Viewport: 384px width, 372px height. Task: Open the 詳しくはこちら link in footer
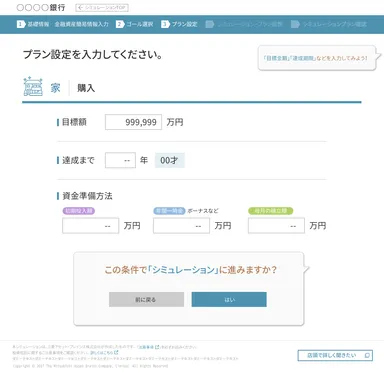coord(101,352)
